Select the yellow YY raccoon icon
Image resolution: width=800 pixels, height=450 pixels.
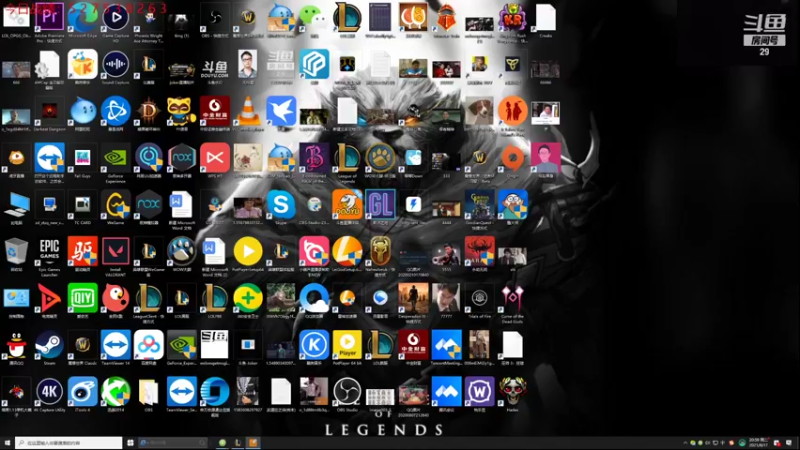pos(182,111)
